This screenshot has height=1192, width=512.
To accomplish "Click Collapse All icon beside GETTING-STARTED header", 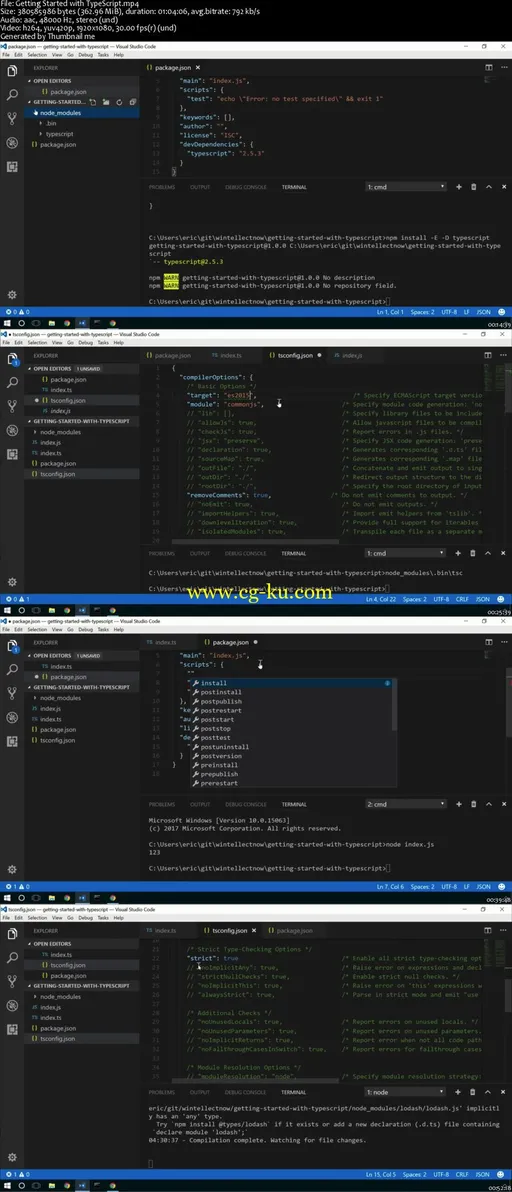I will [x=132, y=102].
